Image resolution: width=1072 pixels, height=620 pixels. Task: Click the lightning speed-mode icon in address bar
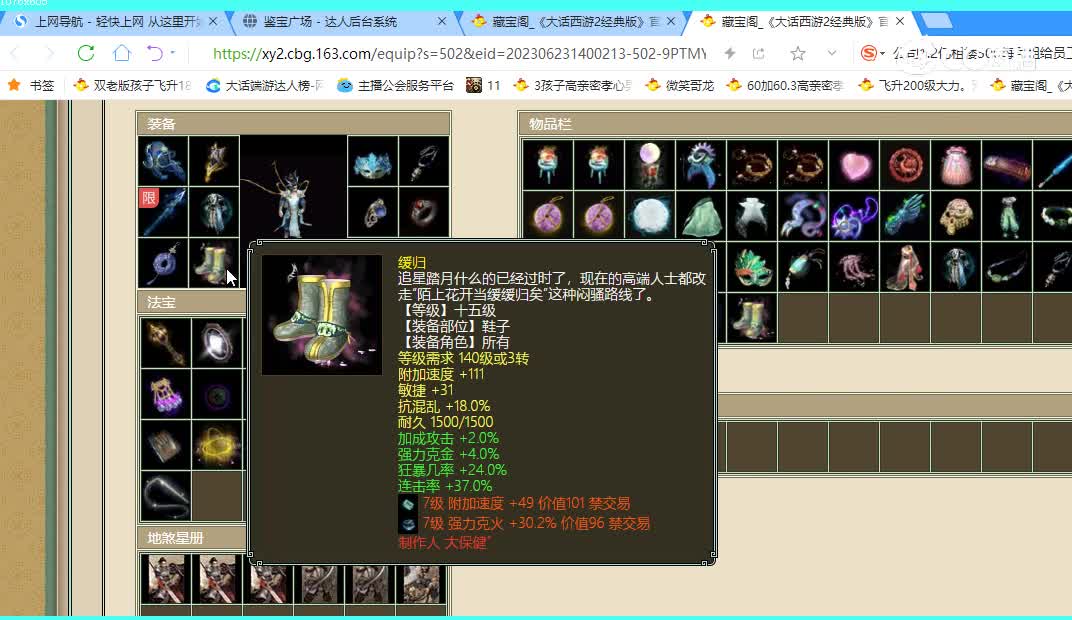tap(730, 53)
